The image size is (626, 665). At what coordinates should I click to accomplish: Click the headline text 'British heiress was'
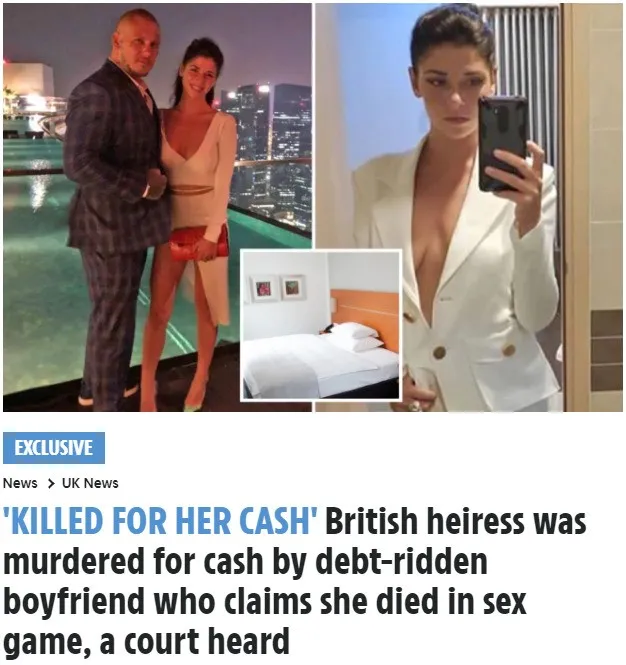coord(456,520)
